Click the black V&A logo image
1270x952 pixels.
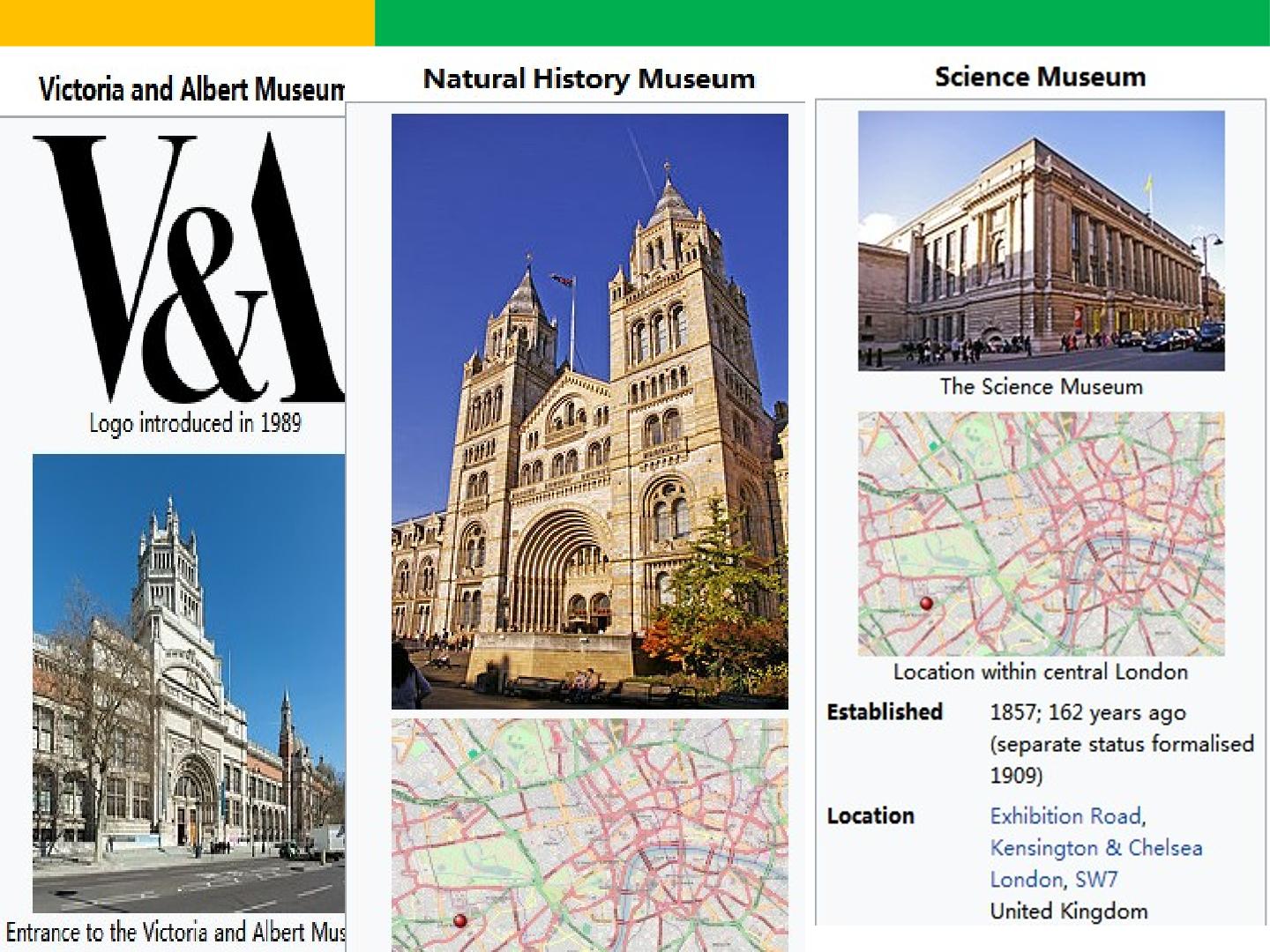tap(188, 268)
